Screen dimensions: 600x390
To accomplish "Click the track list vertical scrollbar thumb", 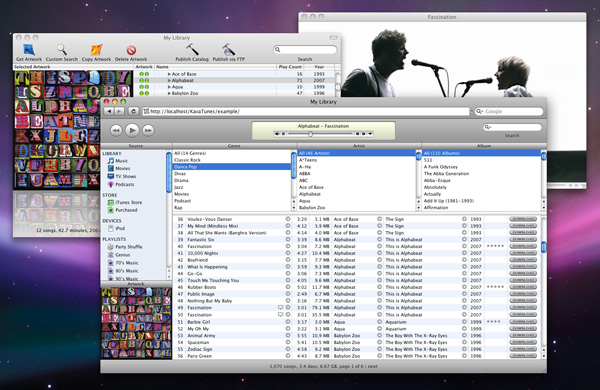I will click(543, 247).
